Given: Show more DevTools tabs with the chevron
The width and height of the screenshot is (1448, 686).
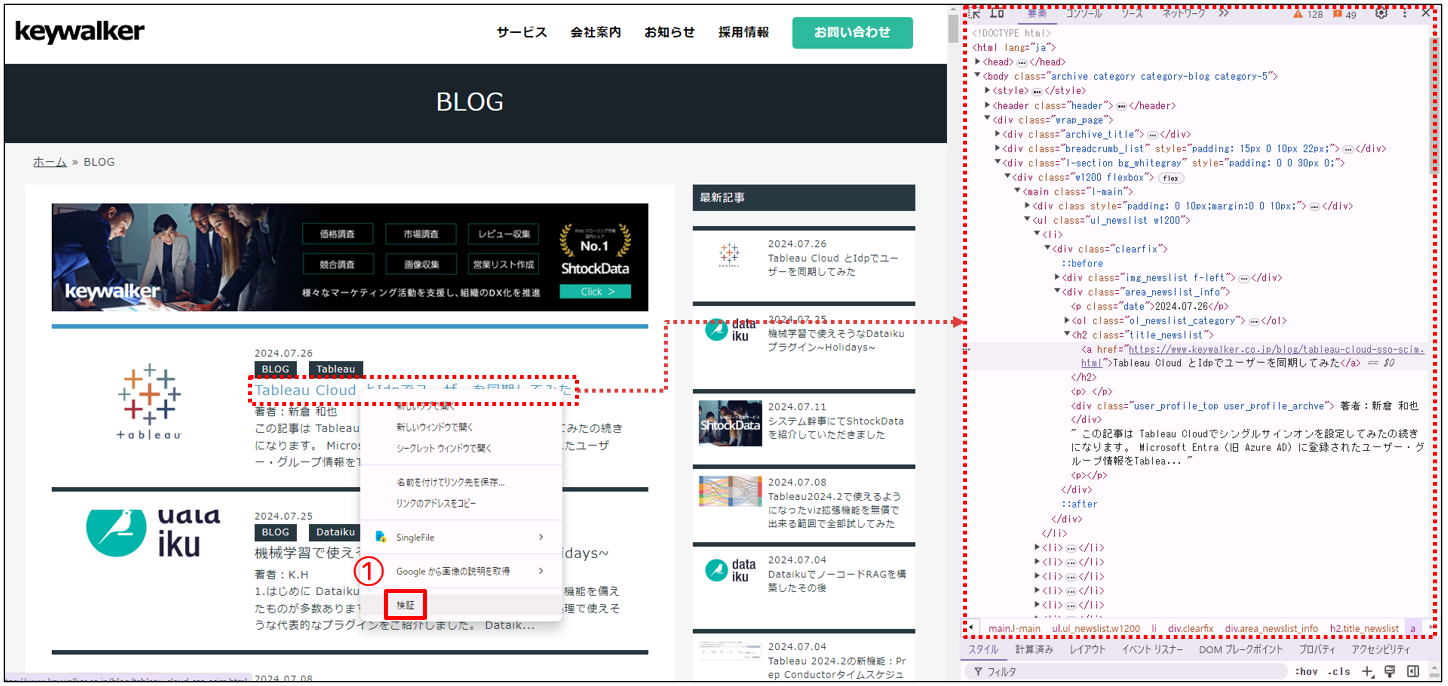Looking at the screenshot, I should click(x=1224, y=13).
